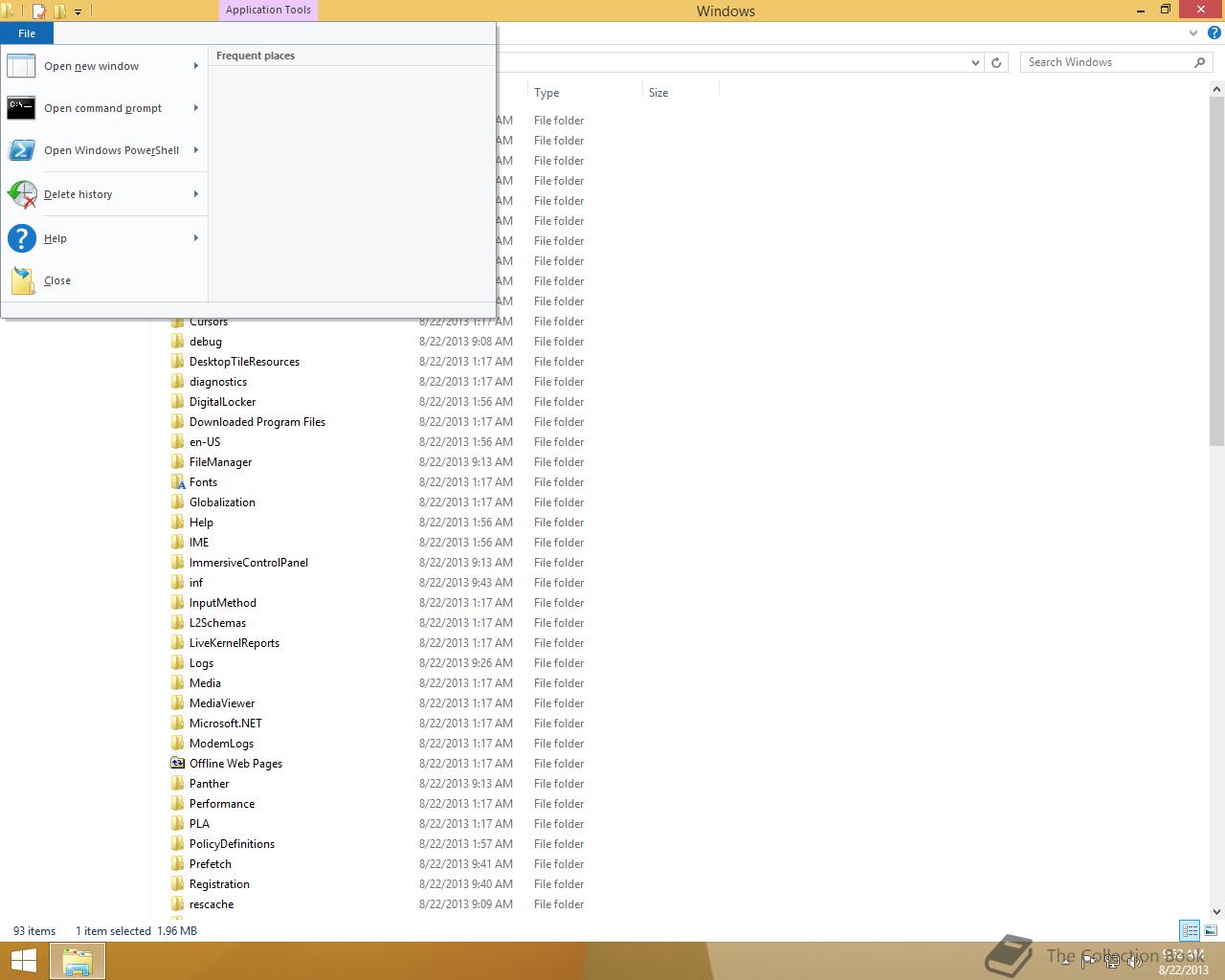Open the Action Center flag icon
Viewport: 1225px width, 980px height.
[x=1089, y=961]
